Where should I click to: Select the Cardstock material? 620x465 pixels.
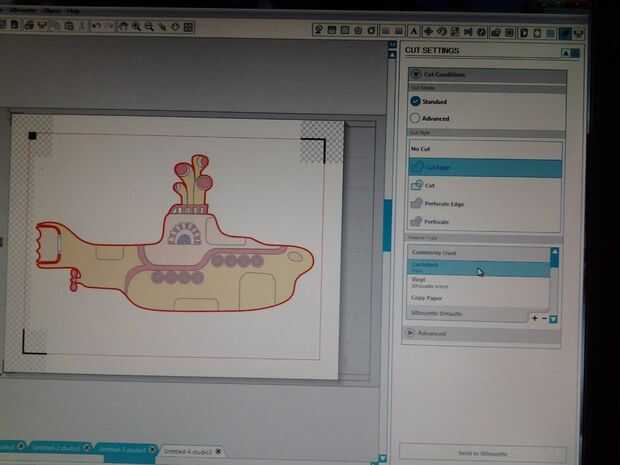478,267
